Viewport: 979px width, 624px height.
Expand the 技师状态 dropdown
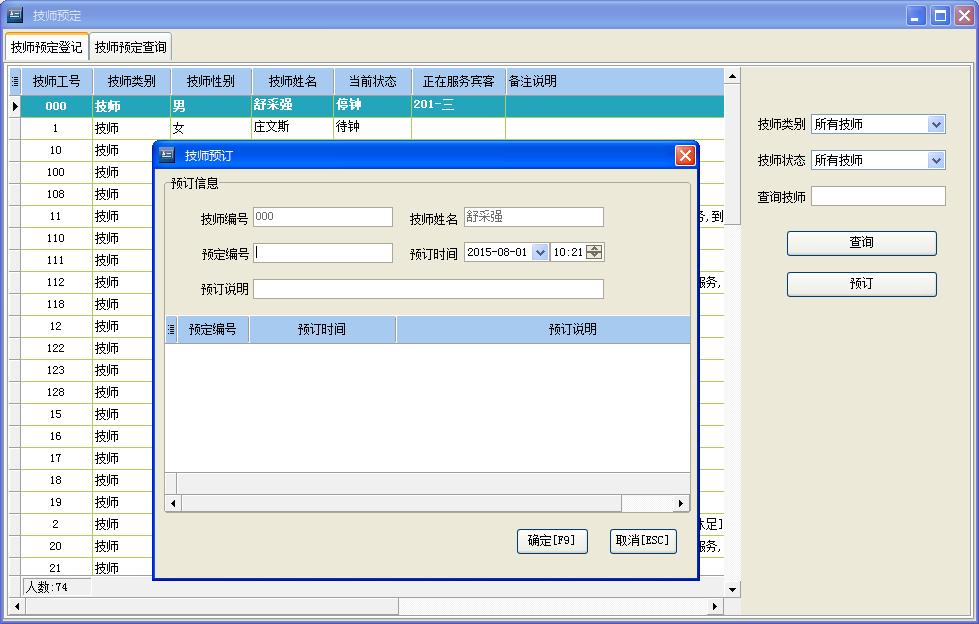pos(936,160)
